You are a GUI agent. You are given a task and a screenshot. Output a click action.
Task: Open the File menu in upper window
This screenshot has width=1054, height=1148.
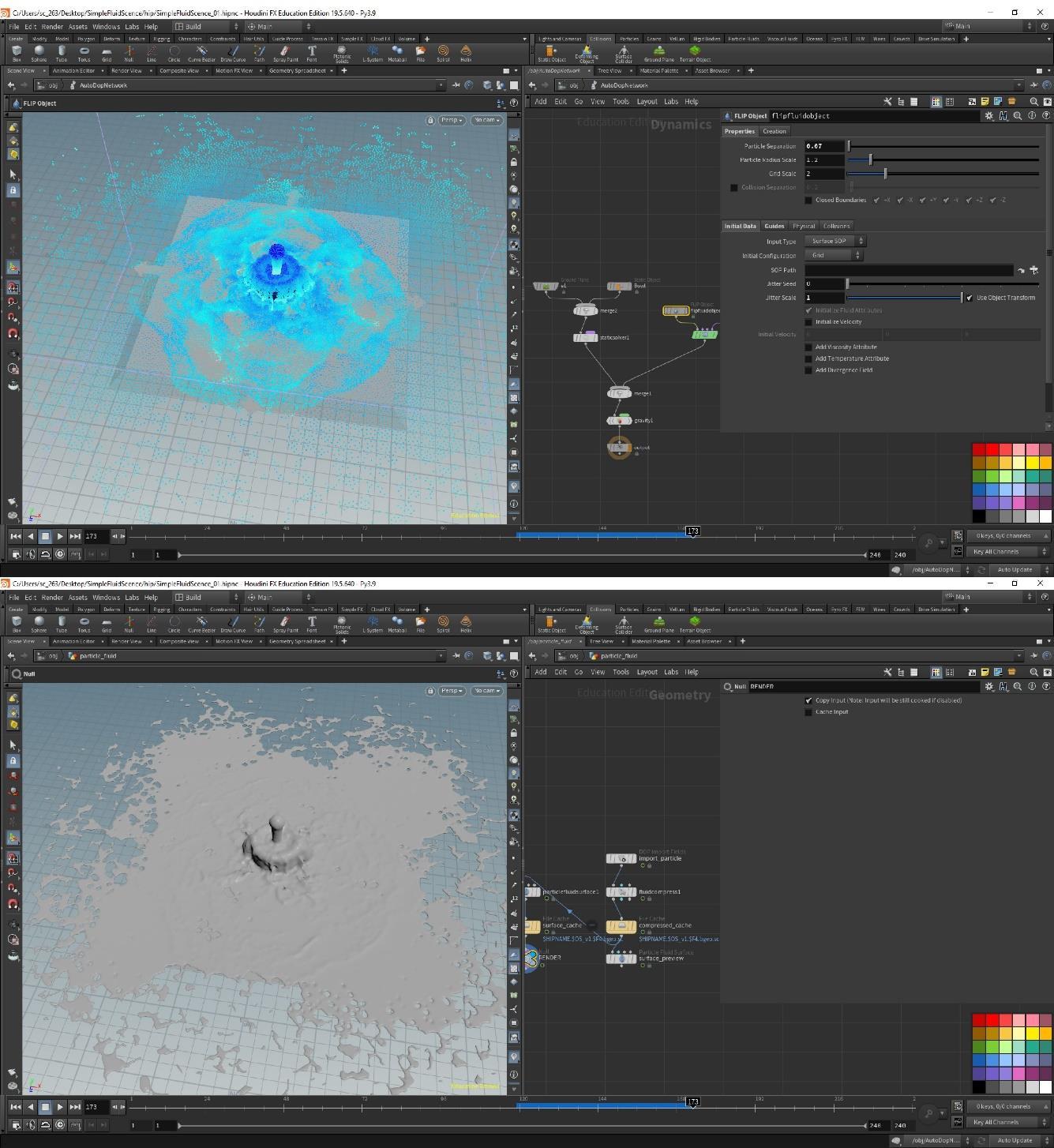tap(14, 27)
